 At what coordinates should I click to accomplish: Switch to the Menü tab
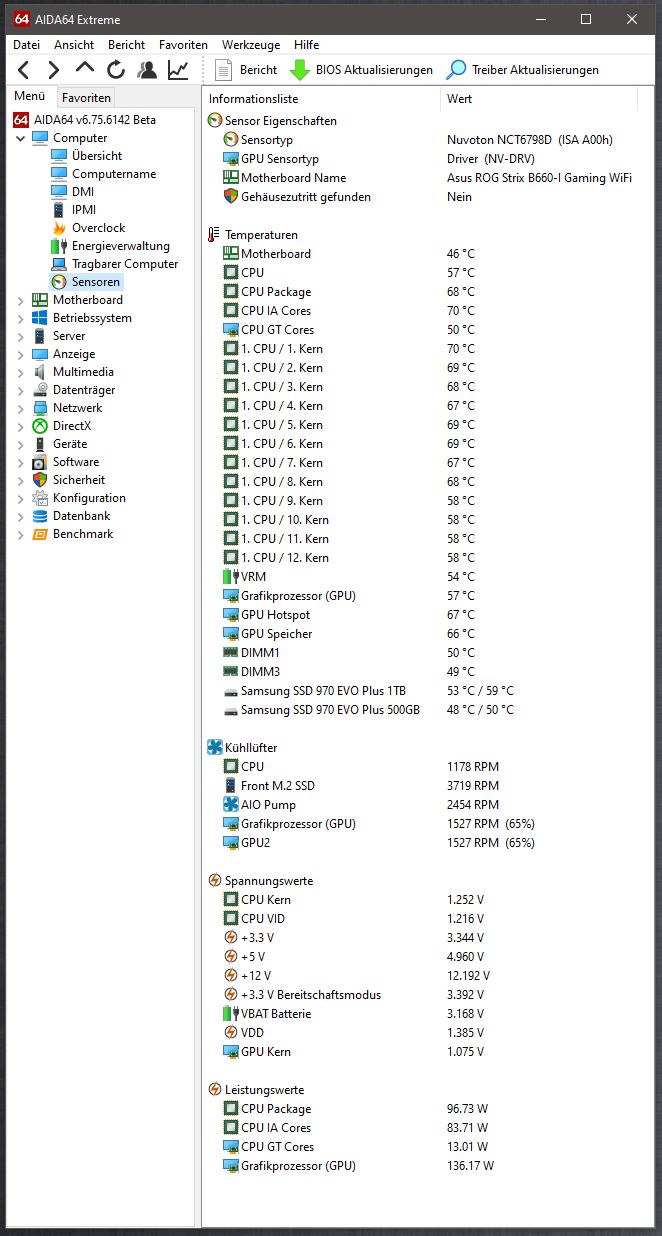click(30, 97)
